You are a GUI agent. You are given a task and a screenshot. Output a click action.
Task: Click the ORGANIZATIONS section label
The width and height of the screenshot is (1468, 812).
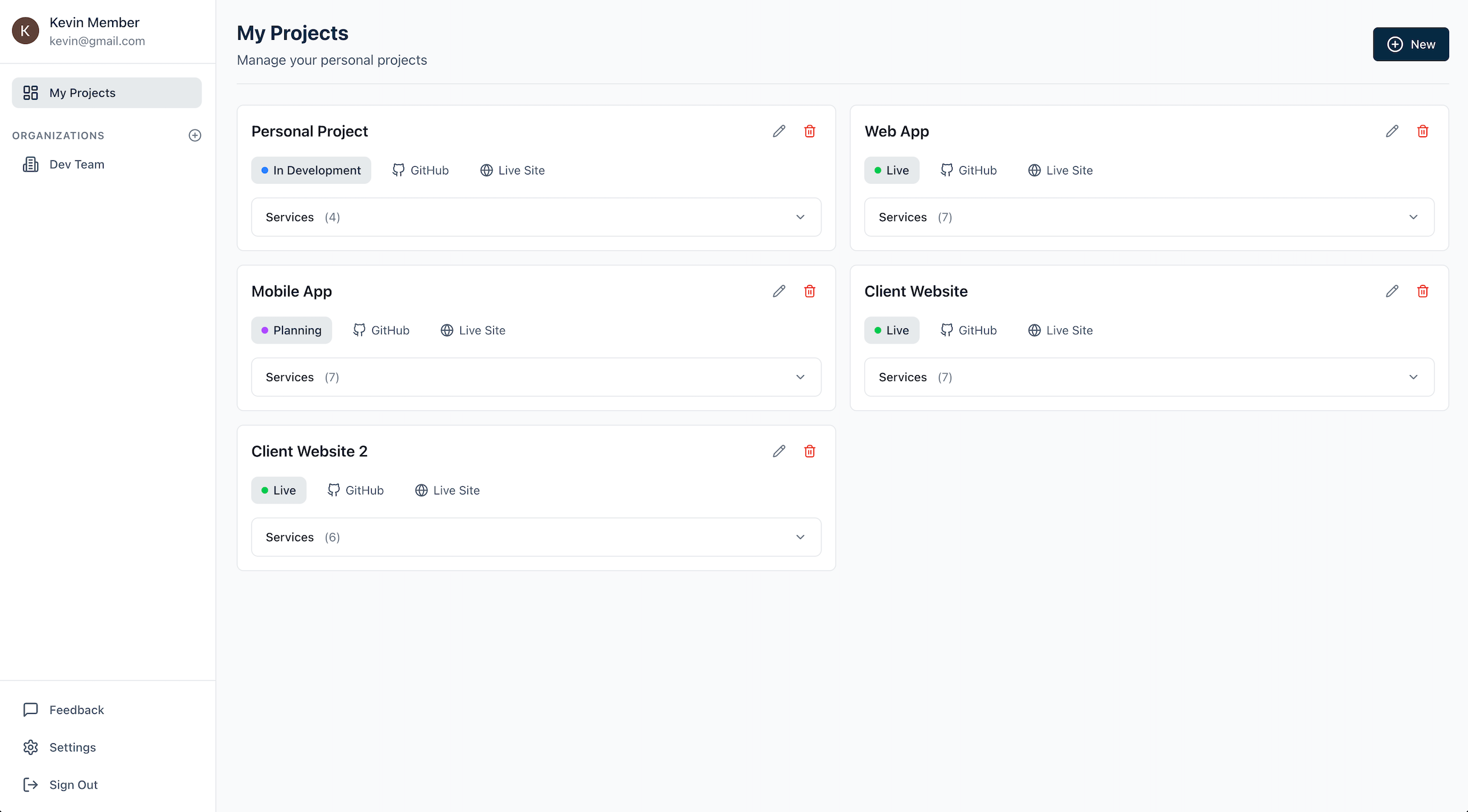tap(58, 136)
